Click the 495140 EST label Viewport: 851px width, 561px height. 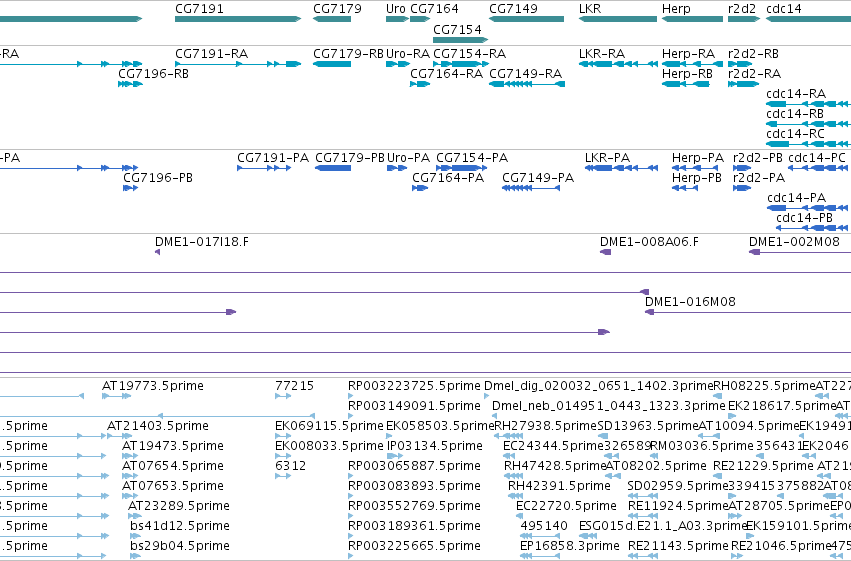tap(544, 526)
